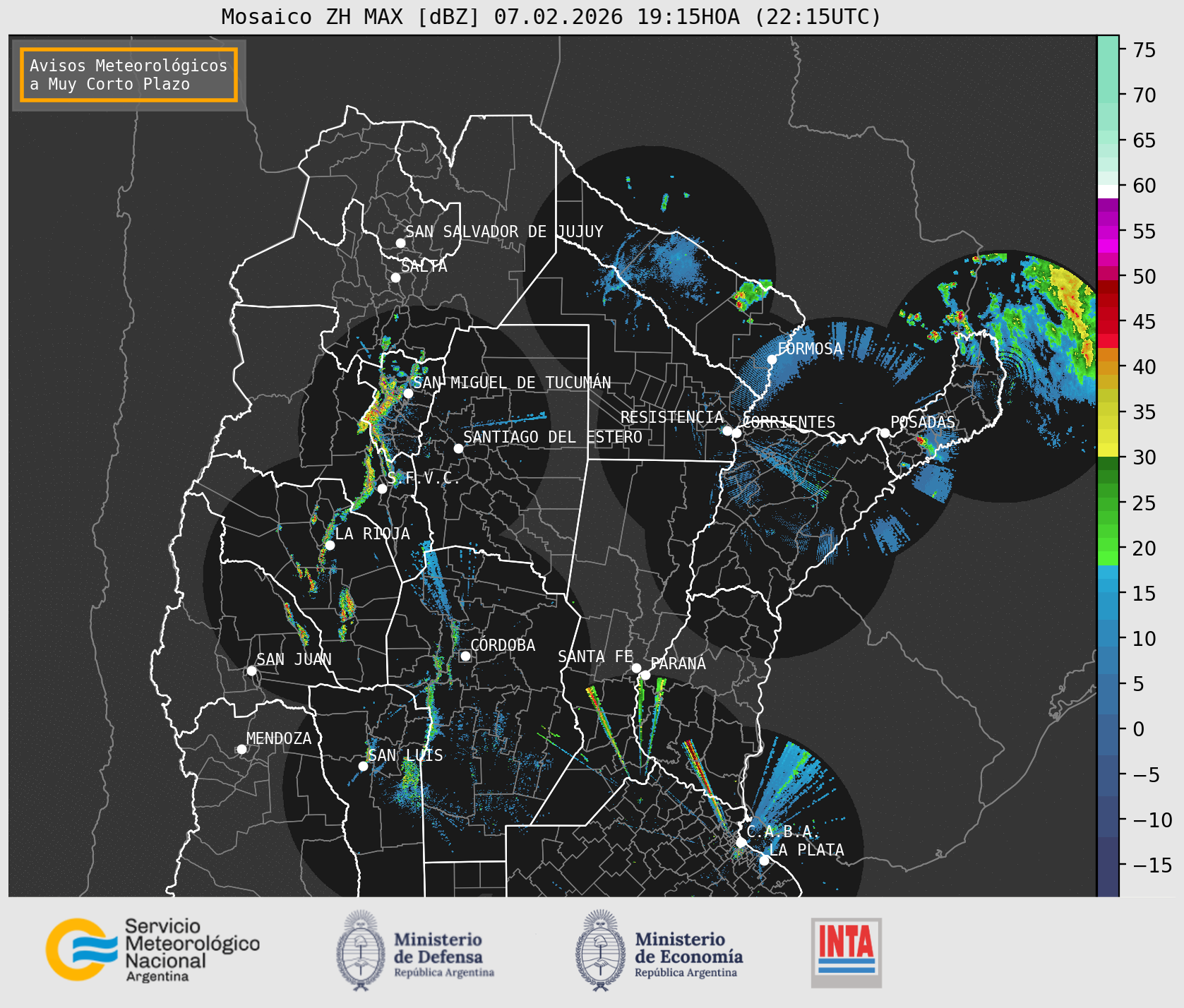Click the 0 label on the scale
This screenshot has height=1008, width=1184.
1138,729
